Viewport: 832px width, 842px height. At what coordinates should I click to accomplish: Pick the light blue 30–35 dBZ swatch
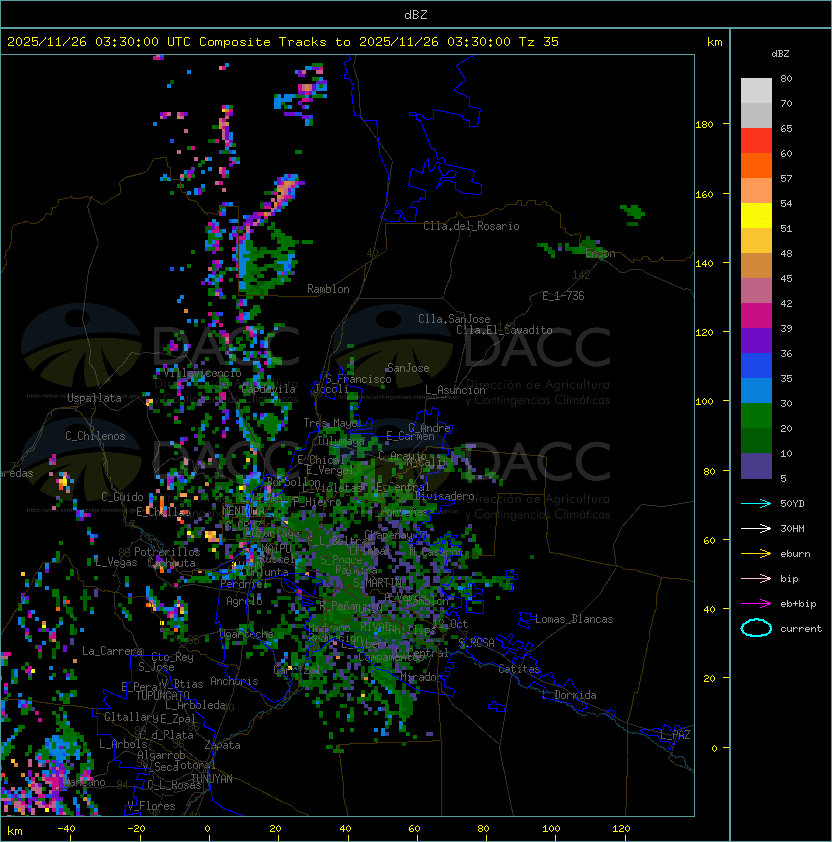coord(756,390)
